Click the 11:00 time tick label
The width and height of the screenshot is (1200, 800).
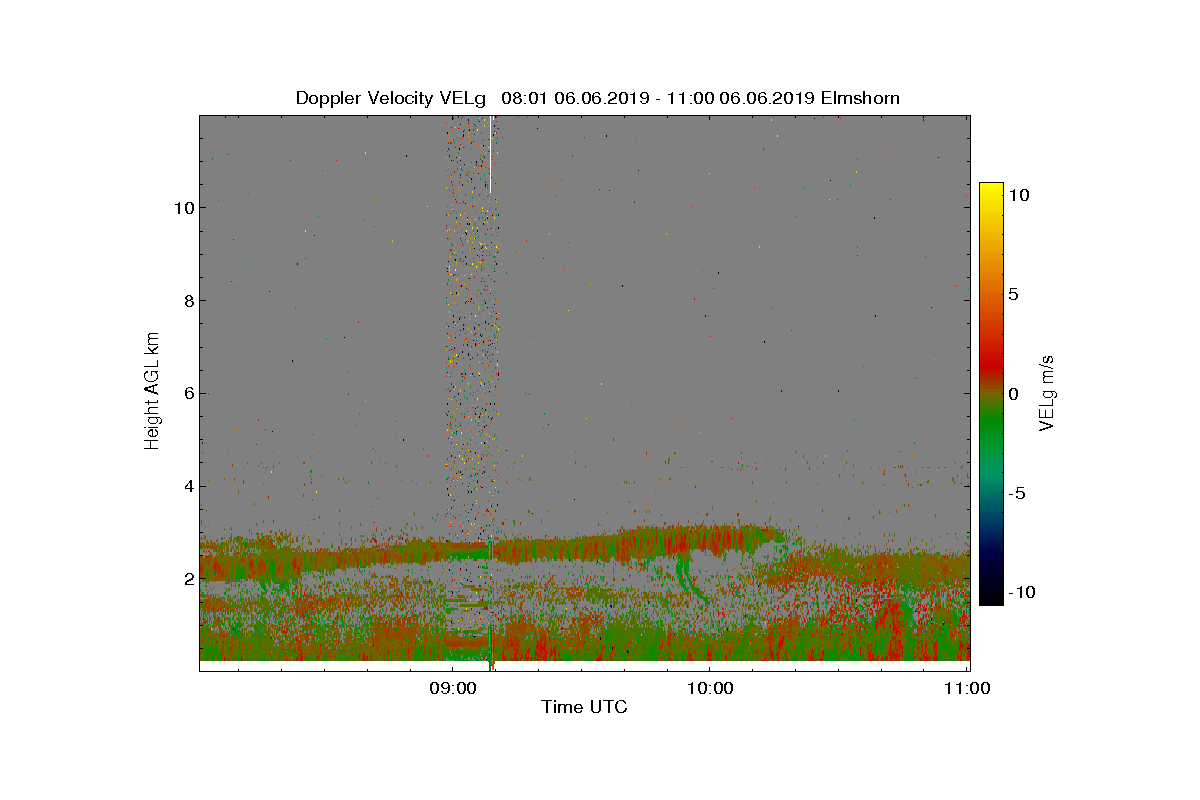tap(967, 688)
